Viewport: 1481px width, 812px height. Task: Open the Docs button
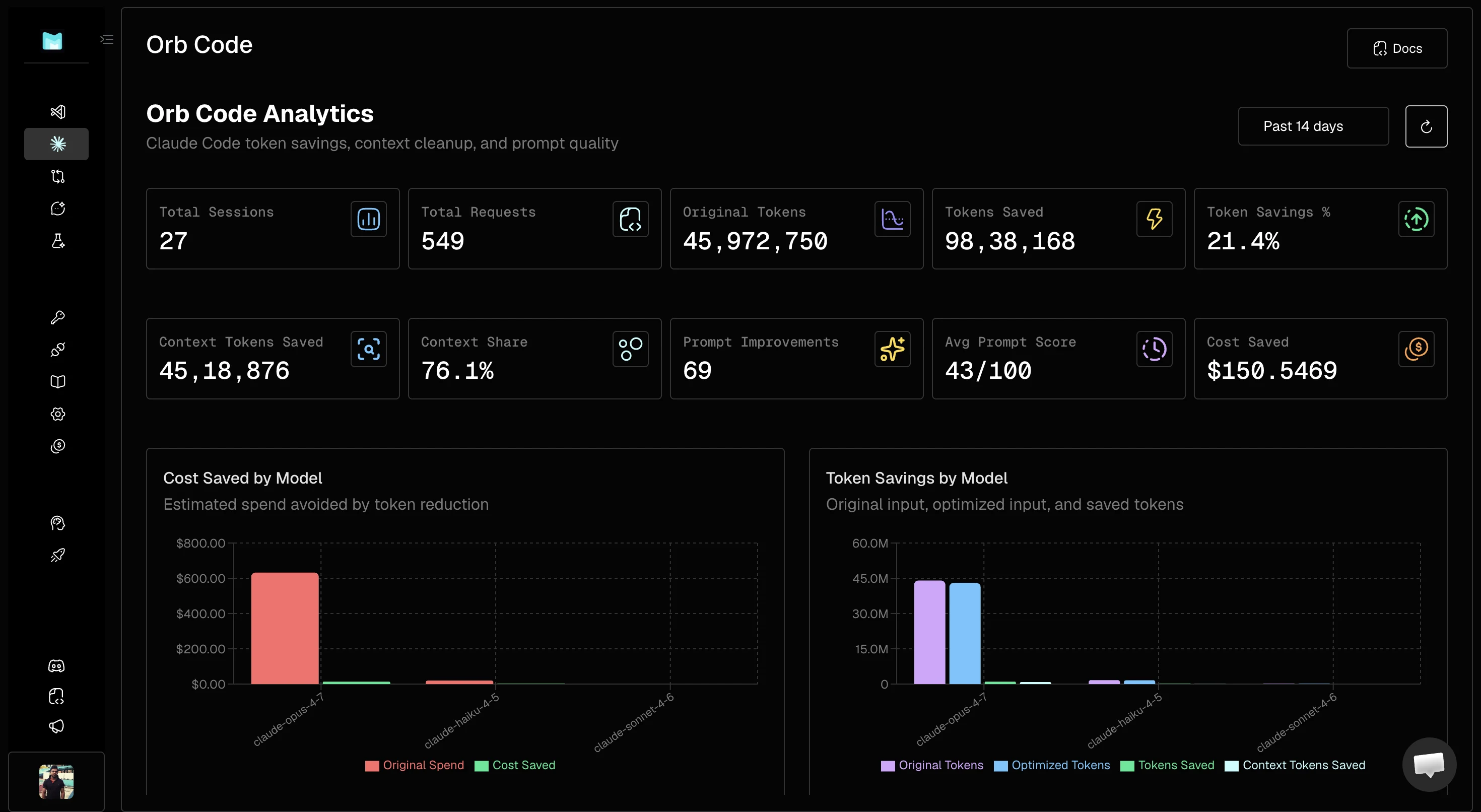(1396, 48)
